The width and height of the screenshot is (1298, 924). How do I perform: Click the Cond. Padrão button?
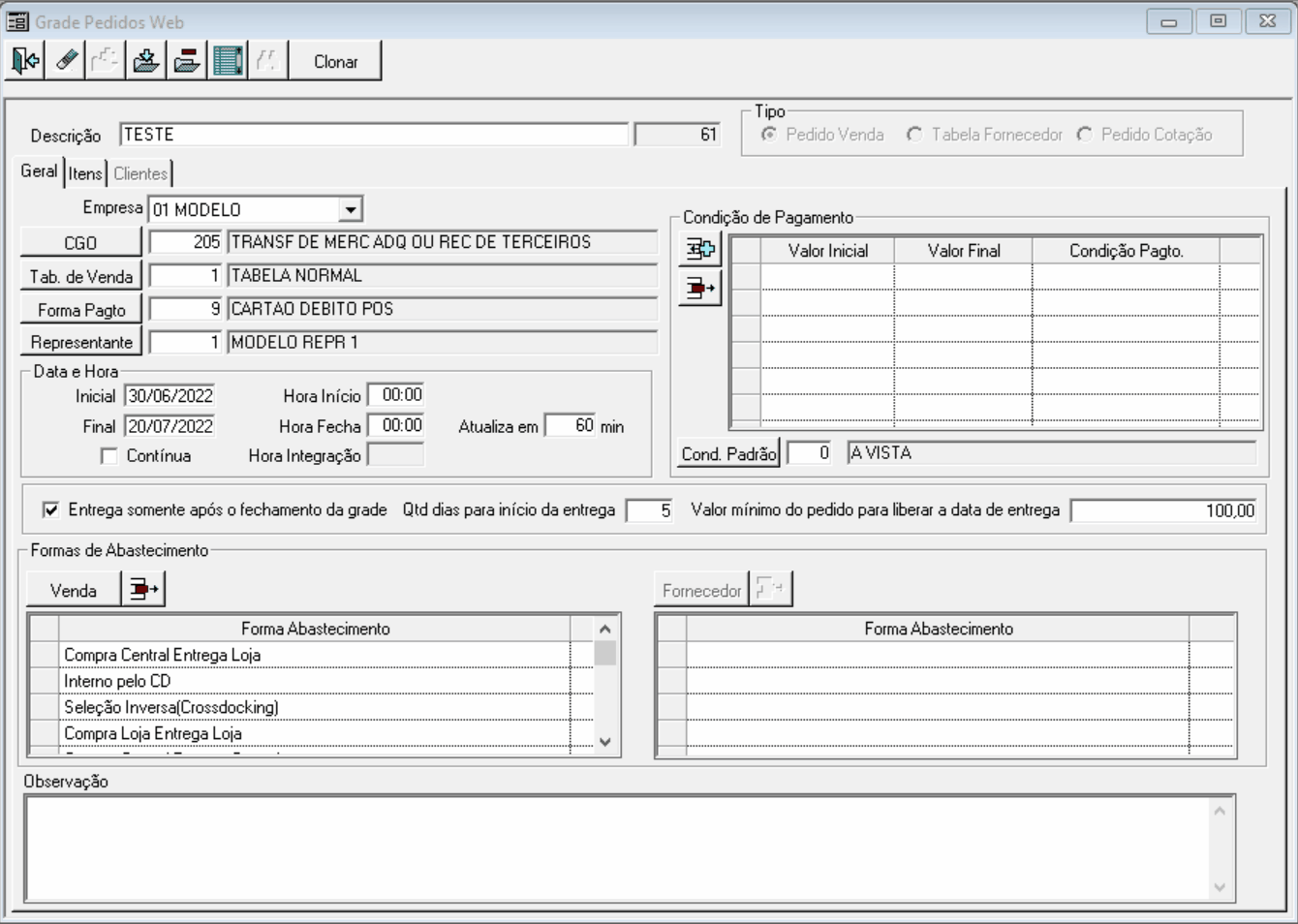point(729,453)
